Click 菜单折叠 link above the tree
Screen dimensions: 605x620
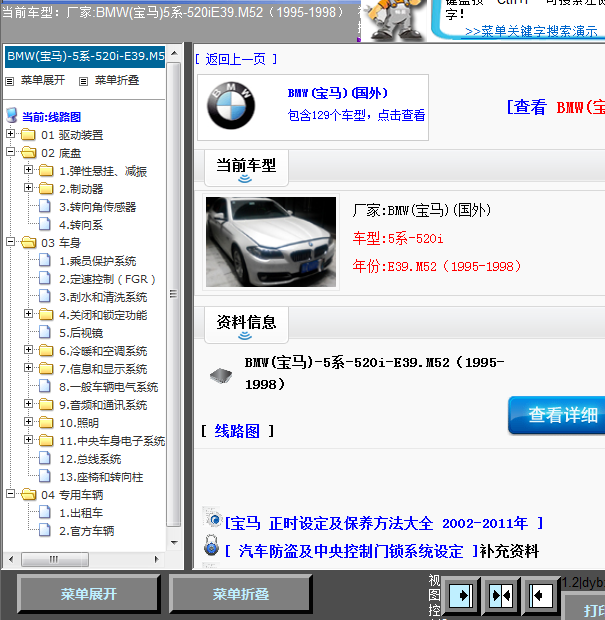click(x=117, y=80)
